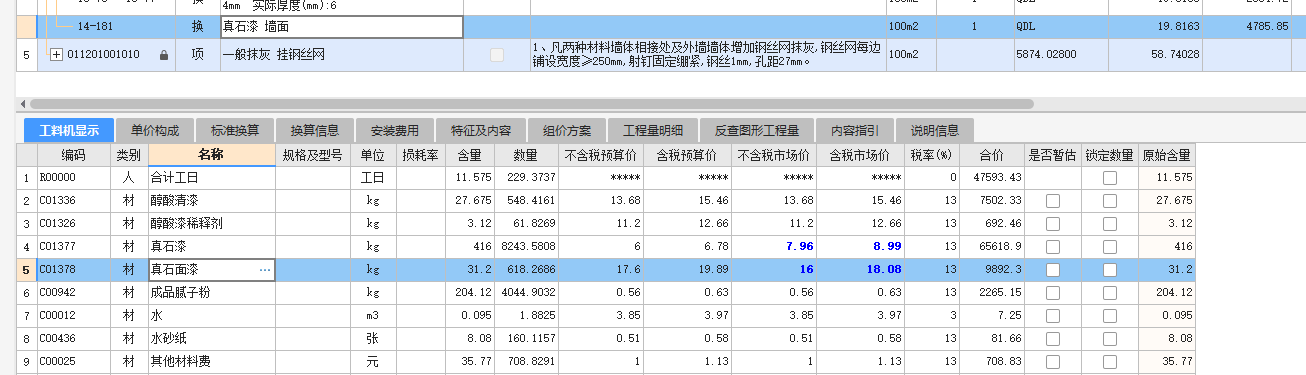Switch to the 组价方案 tab
Screen dimensions: 1306x375
[567, 130]
